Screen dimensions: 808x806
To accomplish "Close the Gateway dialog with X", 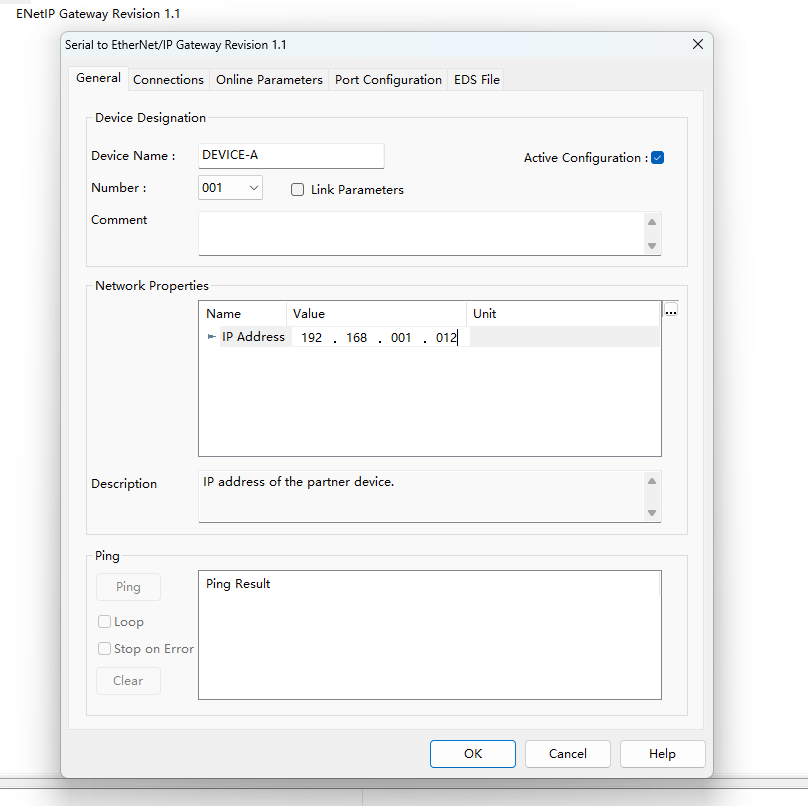I will (x=698, y=44).
